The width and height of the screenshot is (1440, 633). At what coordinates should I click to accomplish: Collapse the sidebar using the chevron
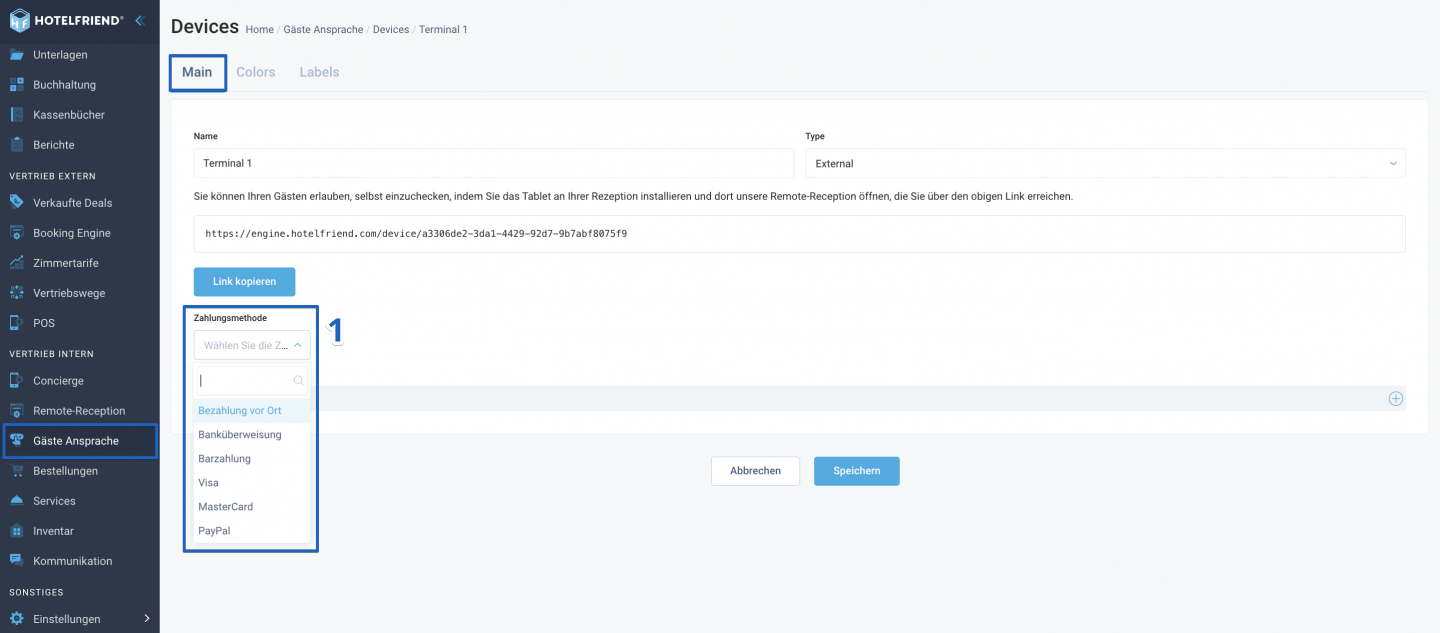[139, 19]
